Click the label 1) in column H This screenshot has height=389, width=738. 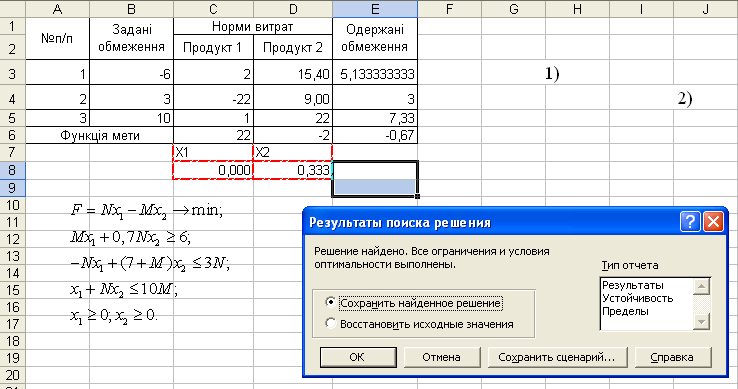552,73
